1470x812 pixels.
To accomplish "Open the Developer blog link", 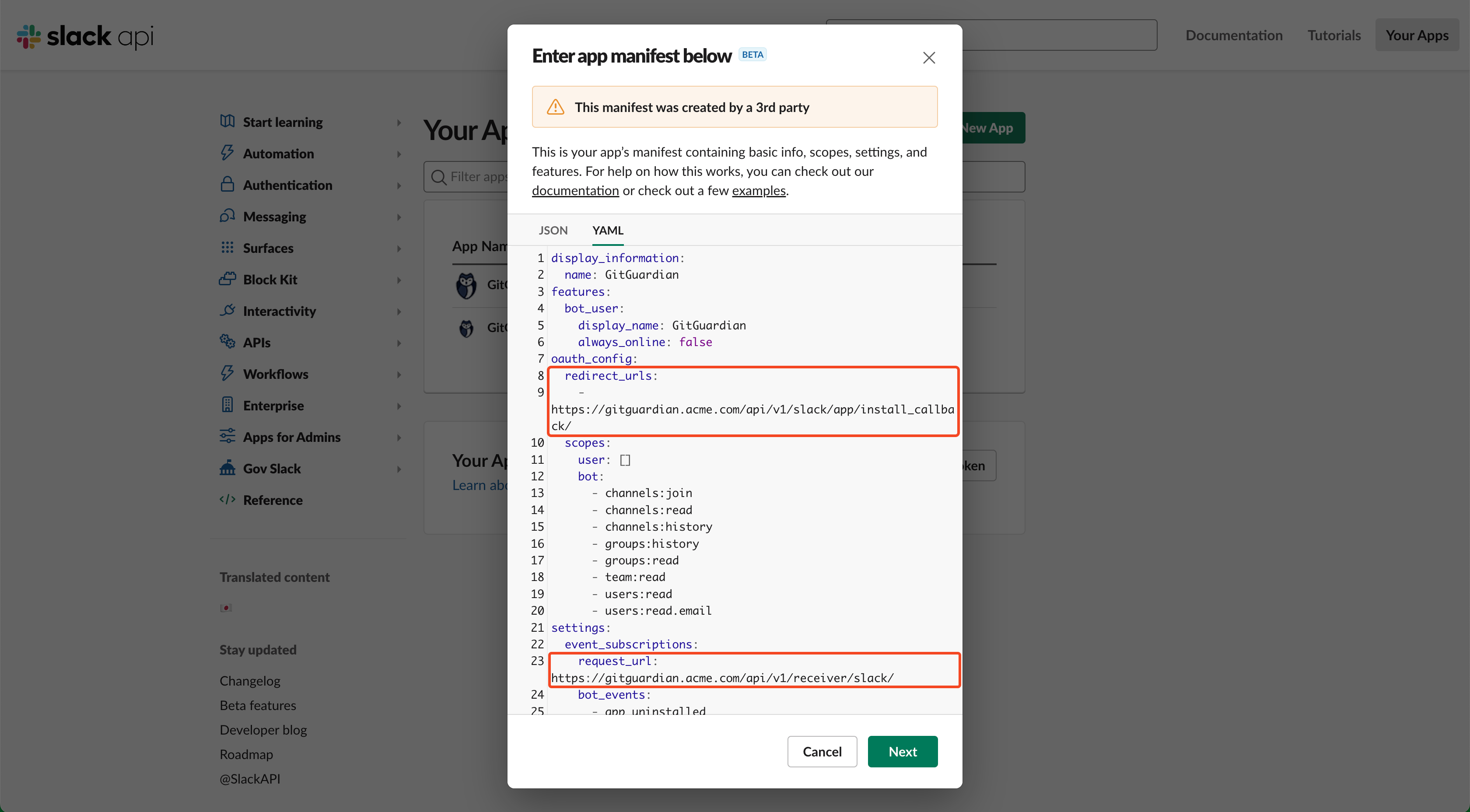I will point(263,730).
